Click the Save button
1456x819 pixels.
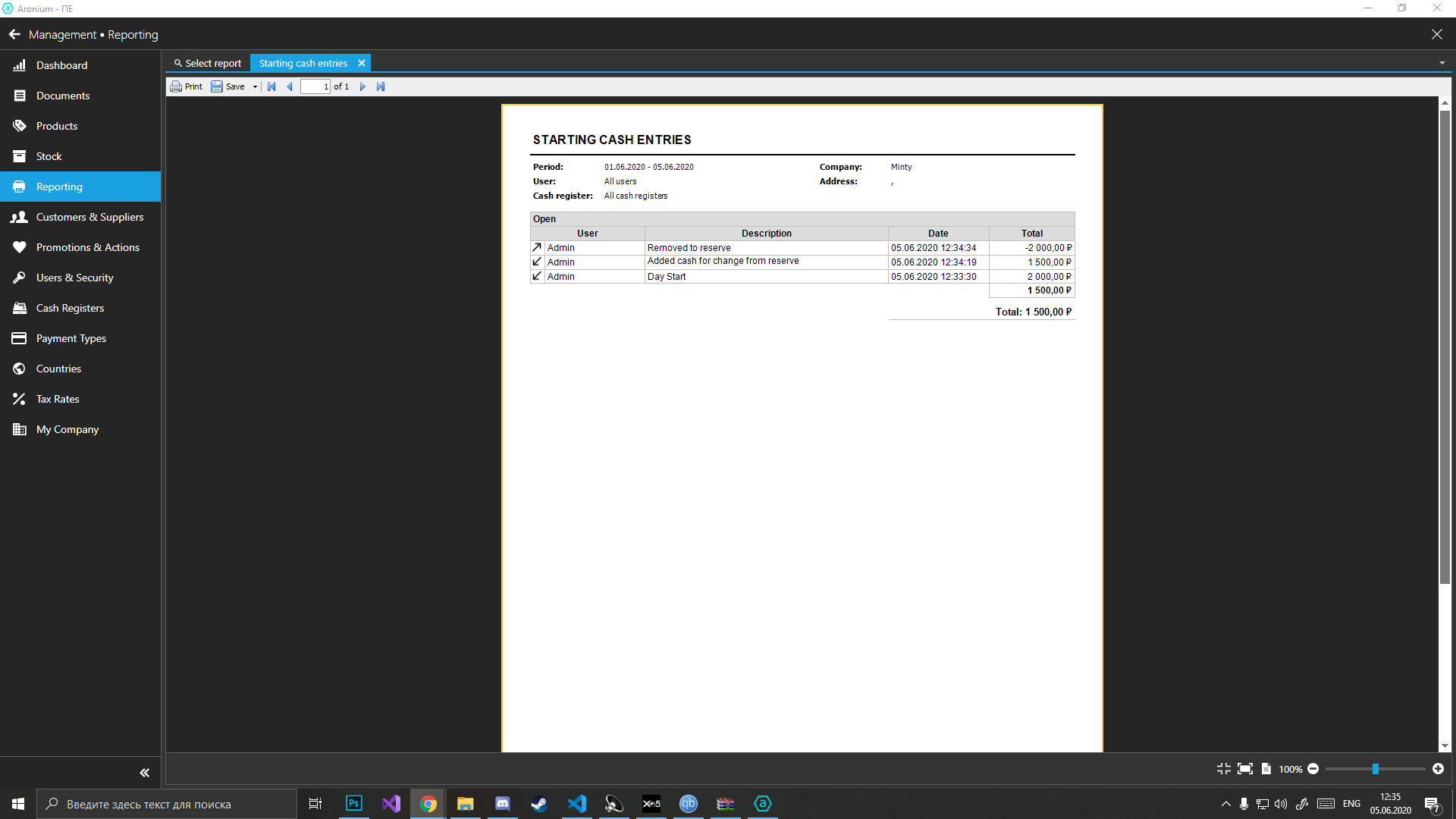coord(228,86)
